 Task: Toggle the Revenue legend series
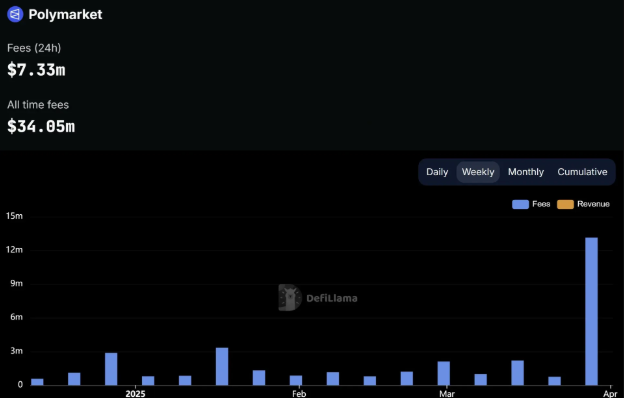(x=583, y=204)
